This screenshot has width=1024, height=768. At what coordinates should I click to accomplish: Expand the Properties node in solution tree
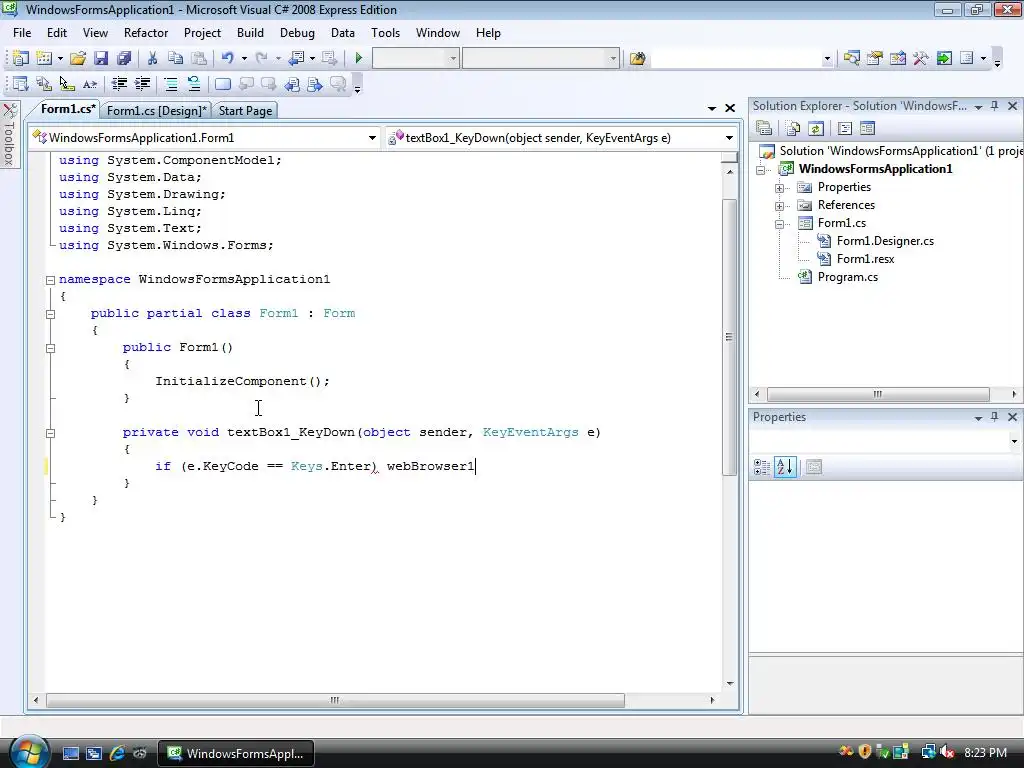(x=779, y=188)
